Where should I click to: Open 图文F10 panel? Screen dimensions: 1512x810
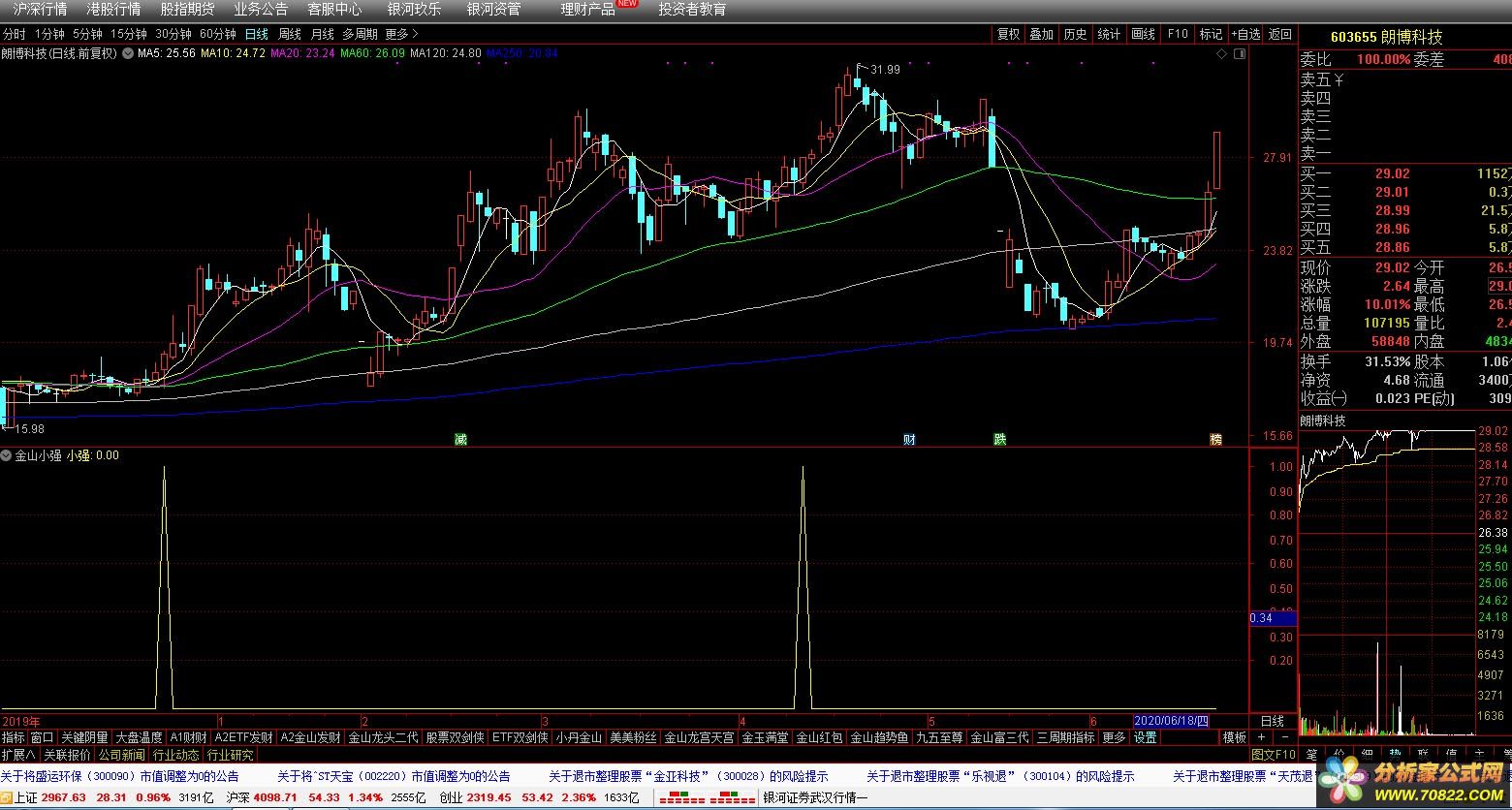pyautogui.click(x=1273, y=755)
